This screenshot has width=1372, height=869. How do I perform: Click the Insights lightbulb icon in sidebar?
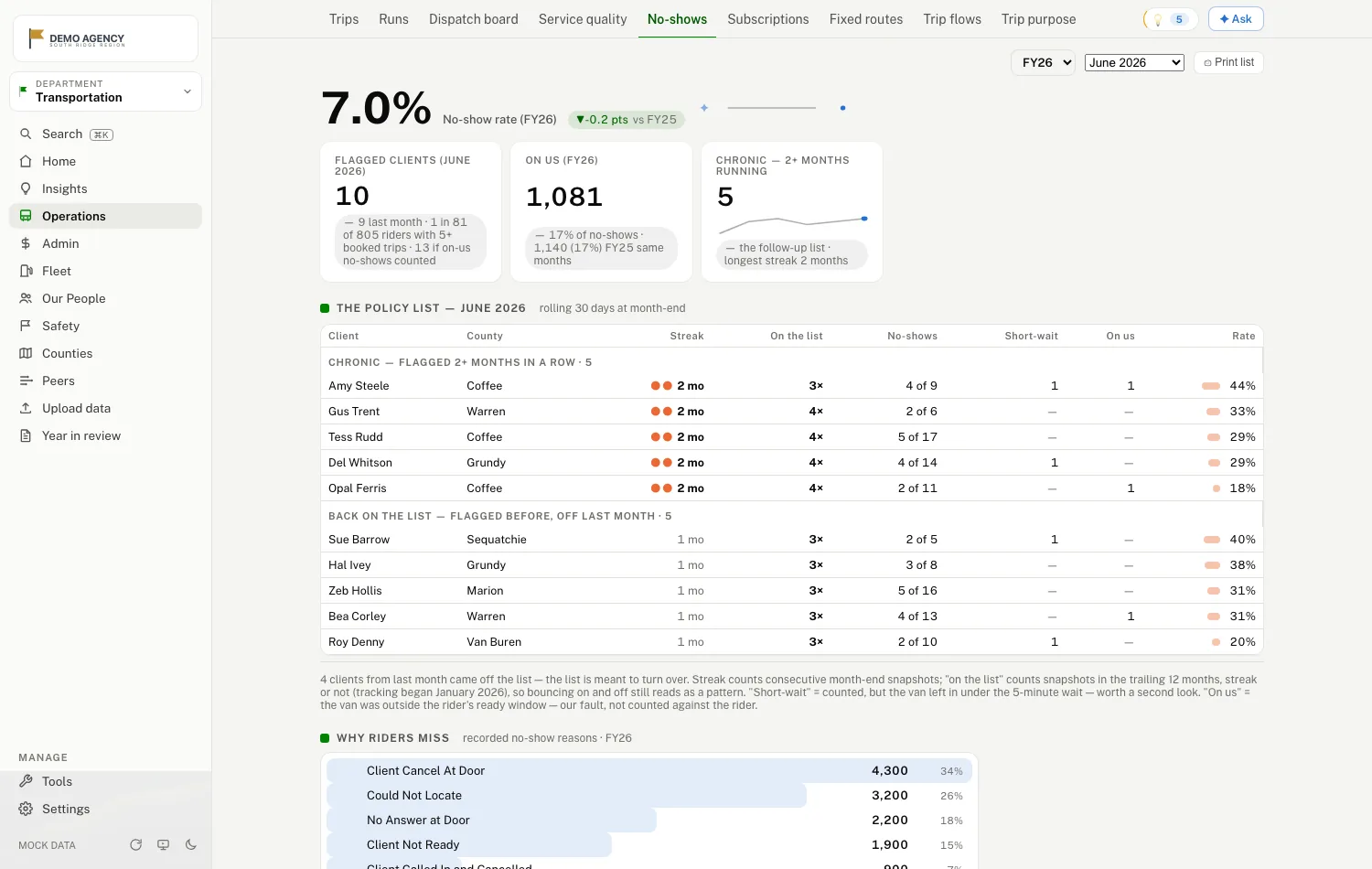[26, 188]
